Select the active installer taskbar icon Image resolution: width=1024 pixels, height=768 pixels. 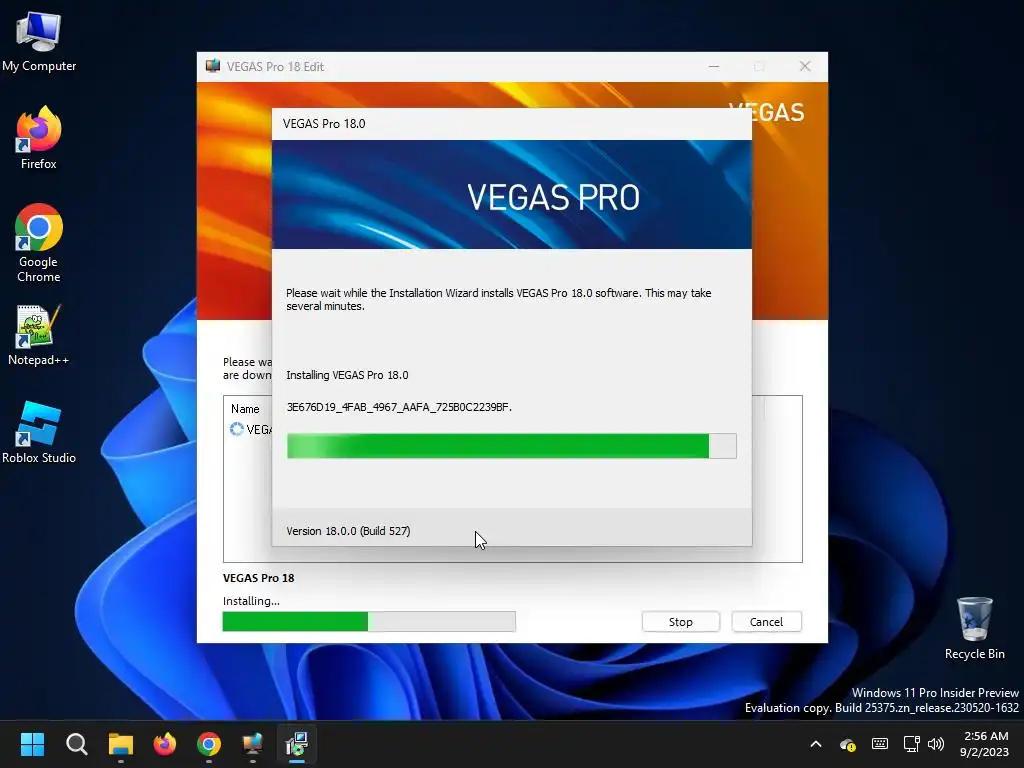[297, 744]
